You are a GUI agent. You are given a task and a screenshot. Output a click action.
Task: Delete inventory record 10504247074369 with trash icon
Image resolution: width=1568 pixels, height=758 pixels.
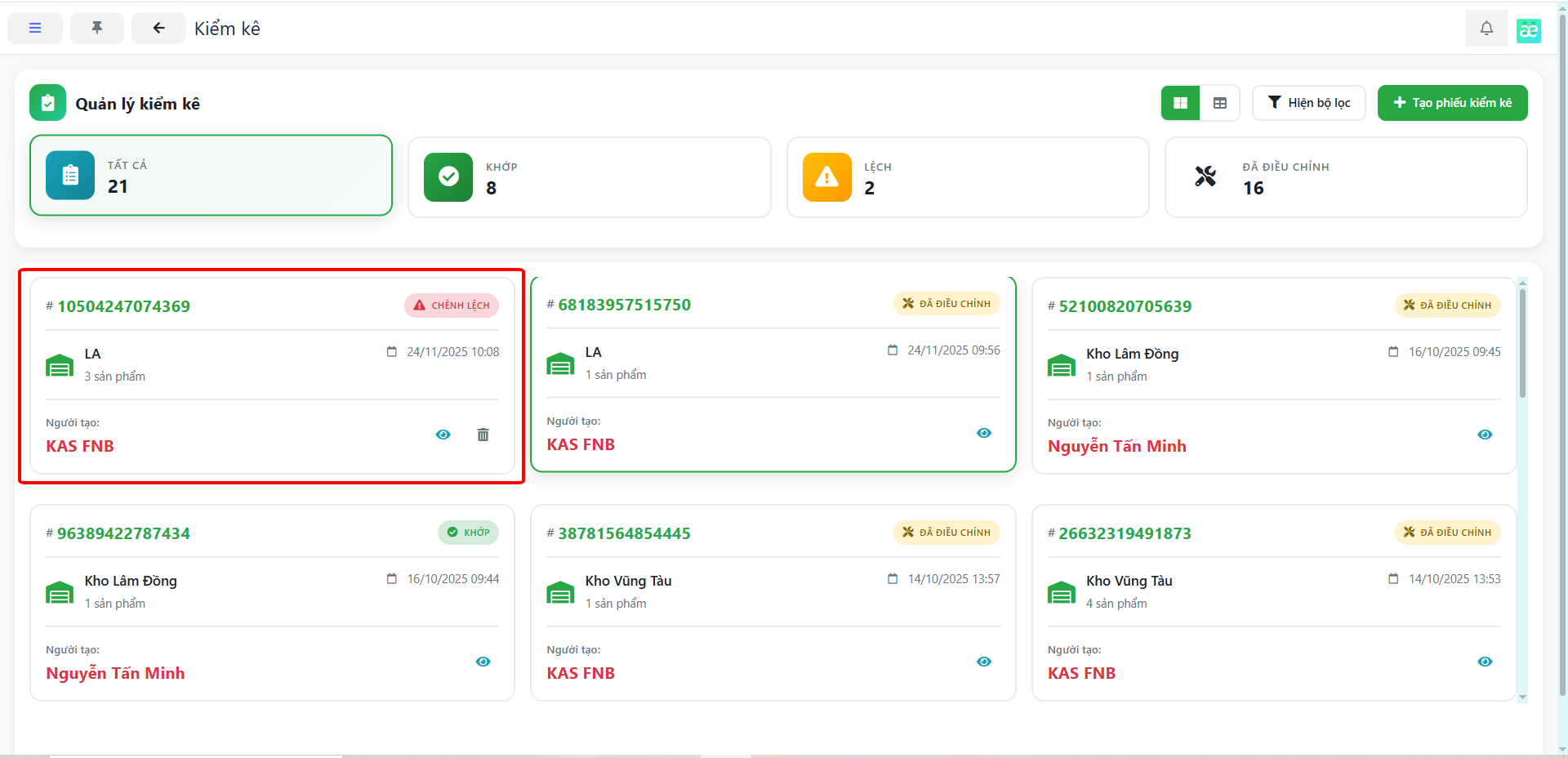click(483, 435)
